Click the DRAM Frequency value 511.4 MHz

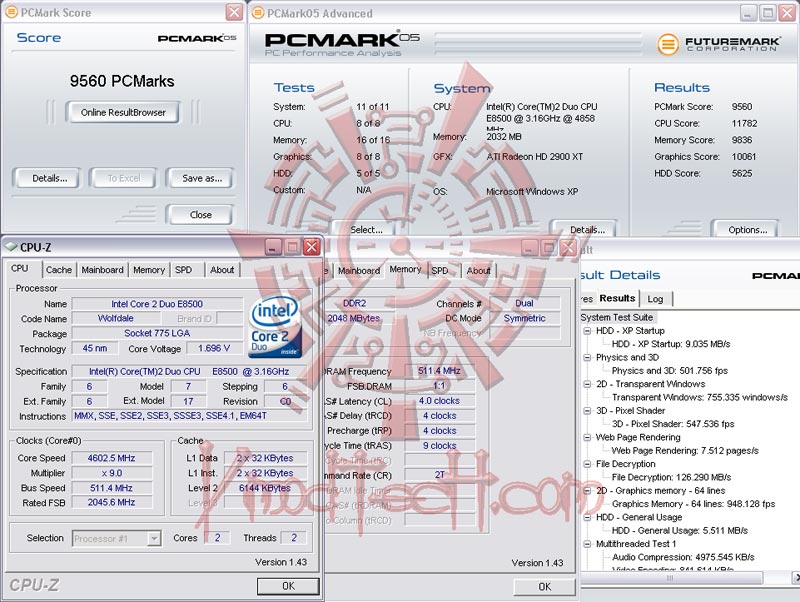tap(439, 371)
